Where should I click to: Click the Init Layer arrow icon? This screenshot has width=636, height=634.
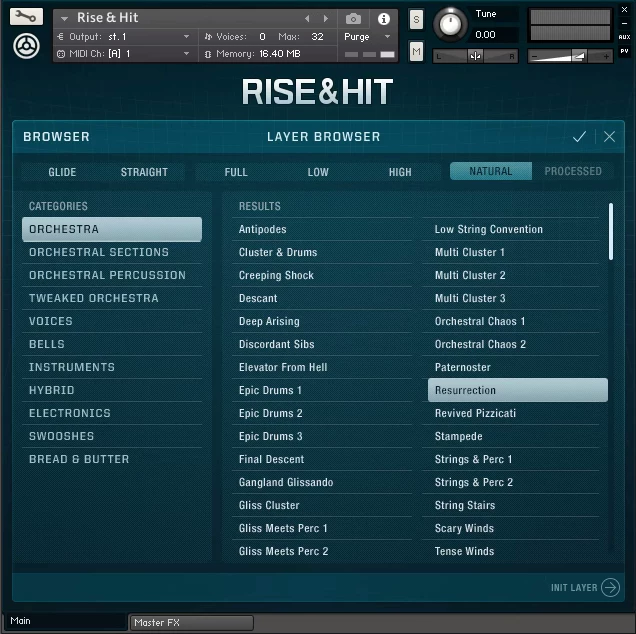click(610, 587)
